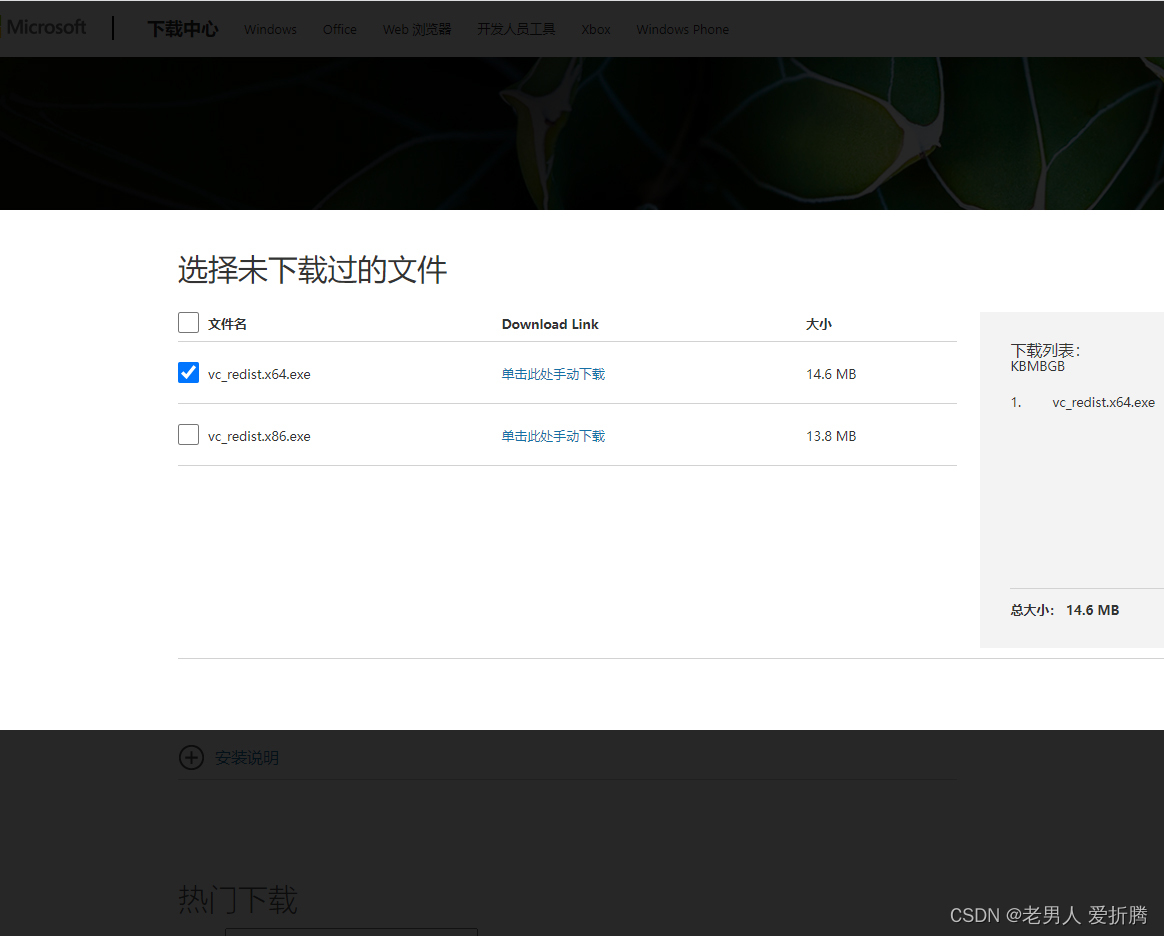
Task: Navigate to Web 浏览器
Action: [416, 29]
